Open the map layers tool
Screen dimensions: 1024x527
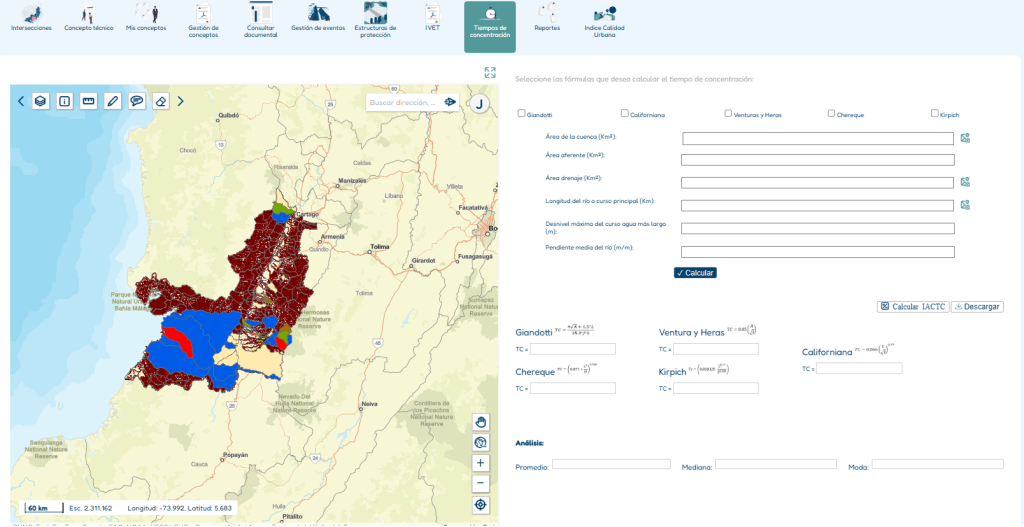pos(40,101)
